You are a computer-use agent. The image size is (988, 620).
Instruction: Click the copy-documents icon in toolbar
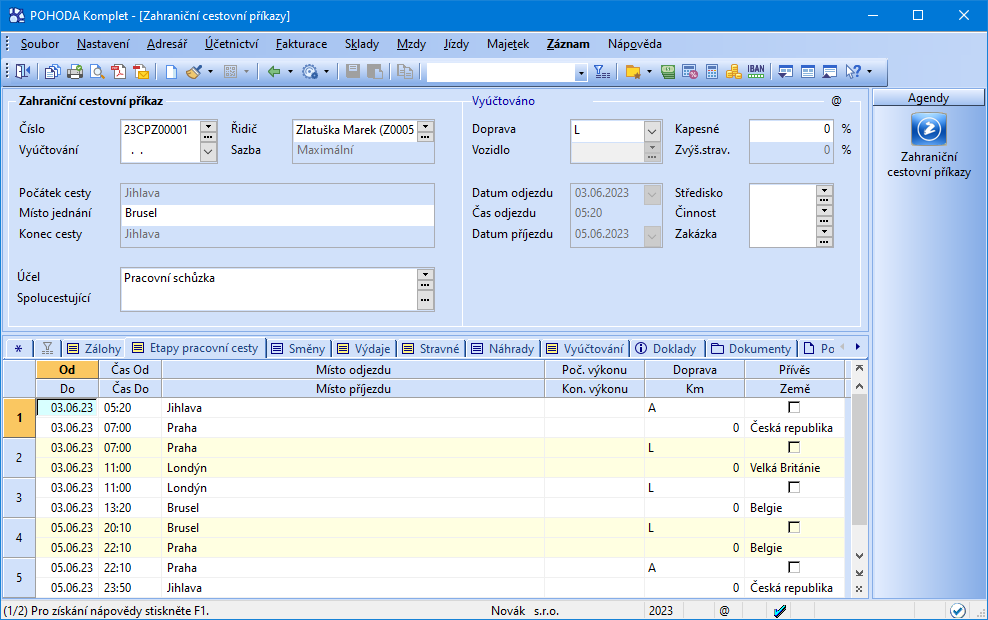tap(52, 71)
